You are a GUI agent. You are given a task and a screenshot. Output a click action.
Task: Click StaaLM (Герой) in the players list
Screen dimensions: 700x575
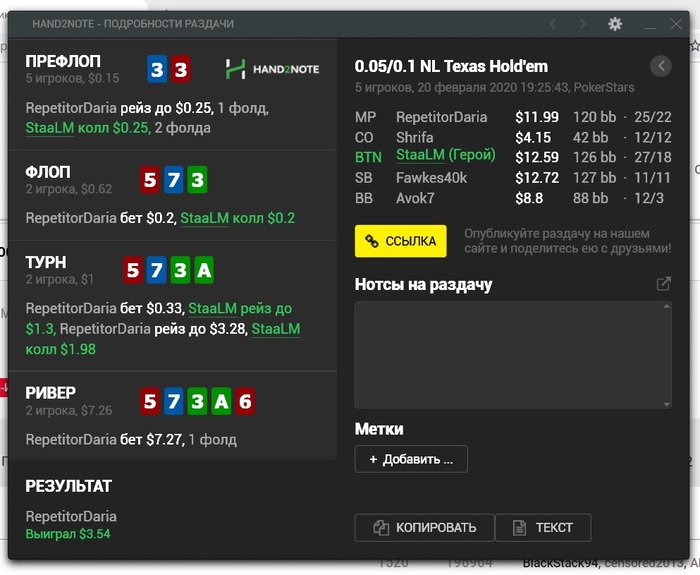446,155
